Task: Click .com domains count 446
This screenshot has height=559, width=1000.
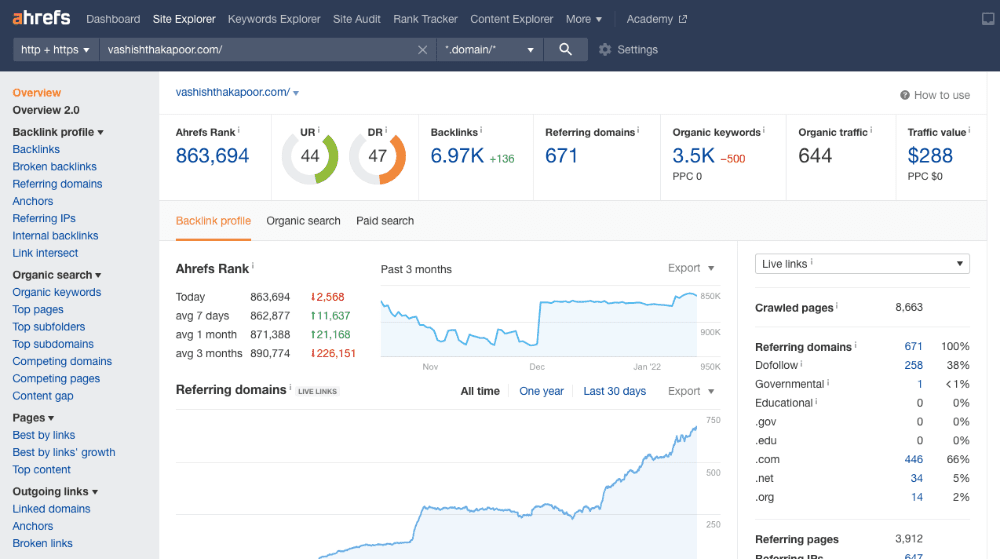Action: point(913,460)
